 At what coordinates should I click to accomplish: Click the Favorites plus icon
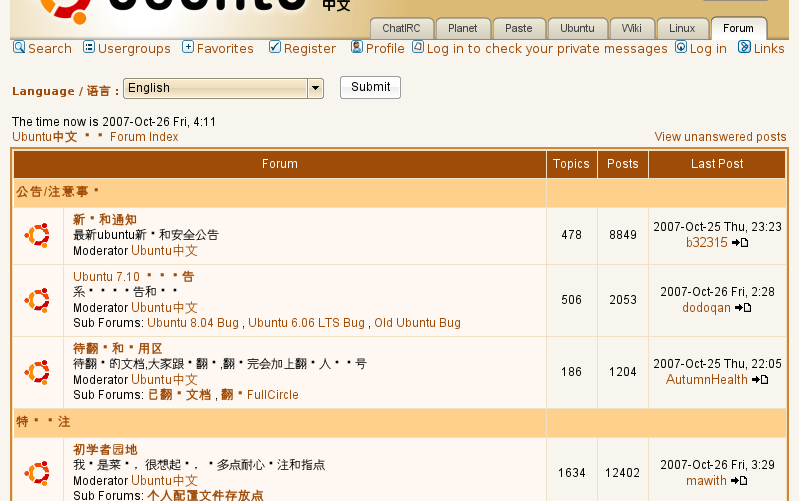188,47
